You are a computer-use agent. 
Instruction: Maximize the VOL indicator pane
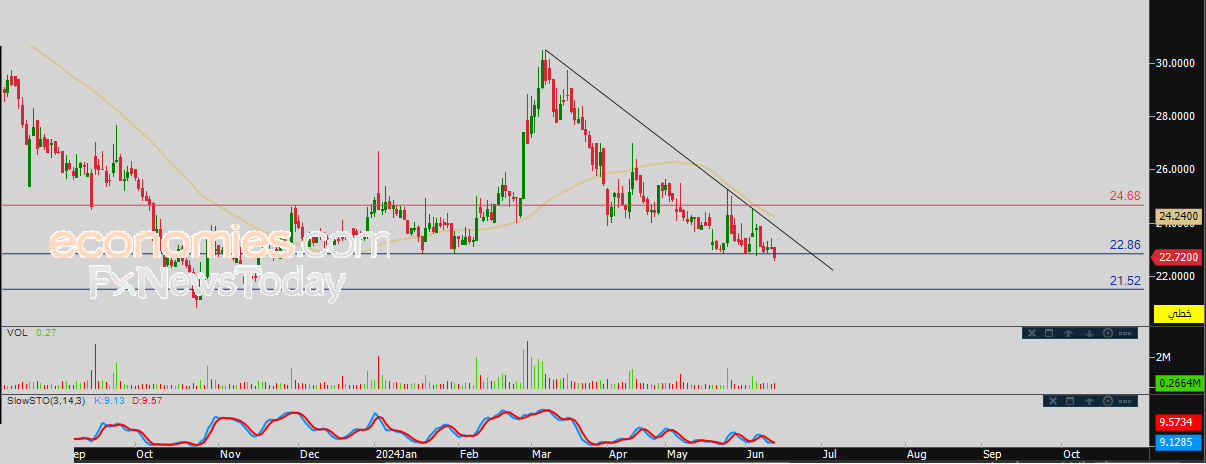click(1049, 333)
